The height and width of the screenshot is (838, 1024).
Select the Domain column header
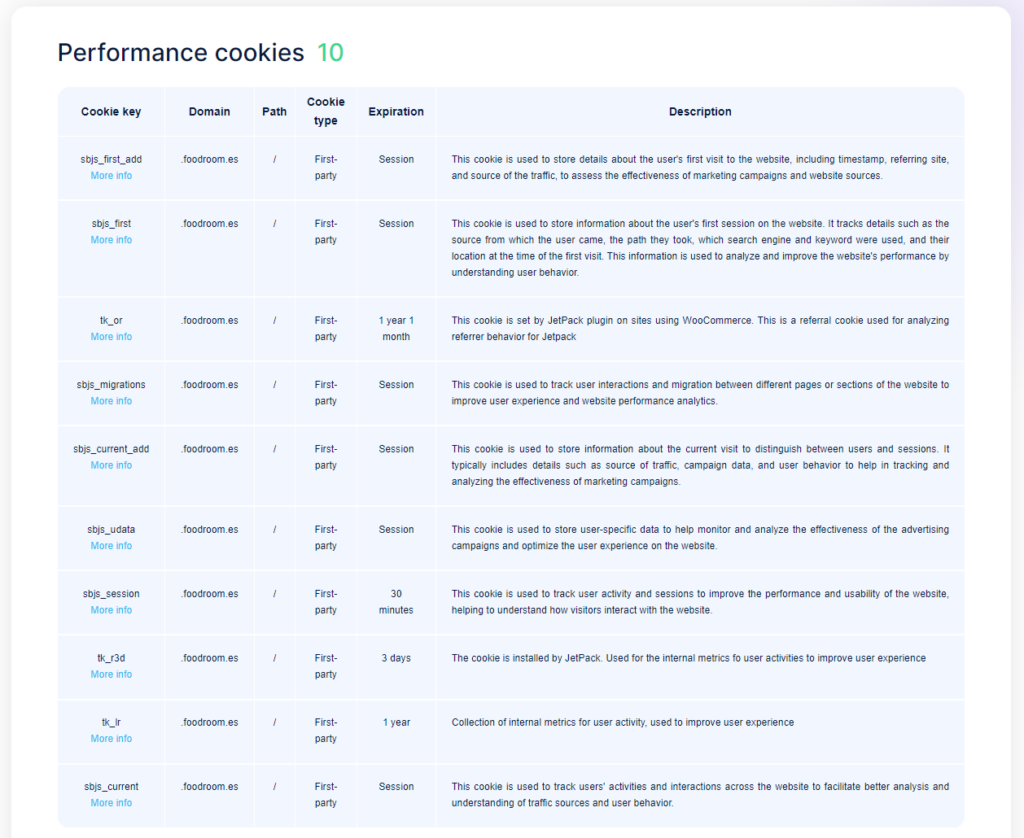tap(209, 112)
